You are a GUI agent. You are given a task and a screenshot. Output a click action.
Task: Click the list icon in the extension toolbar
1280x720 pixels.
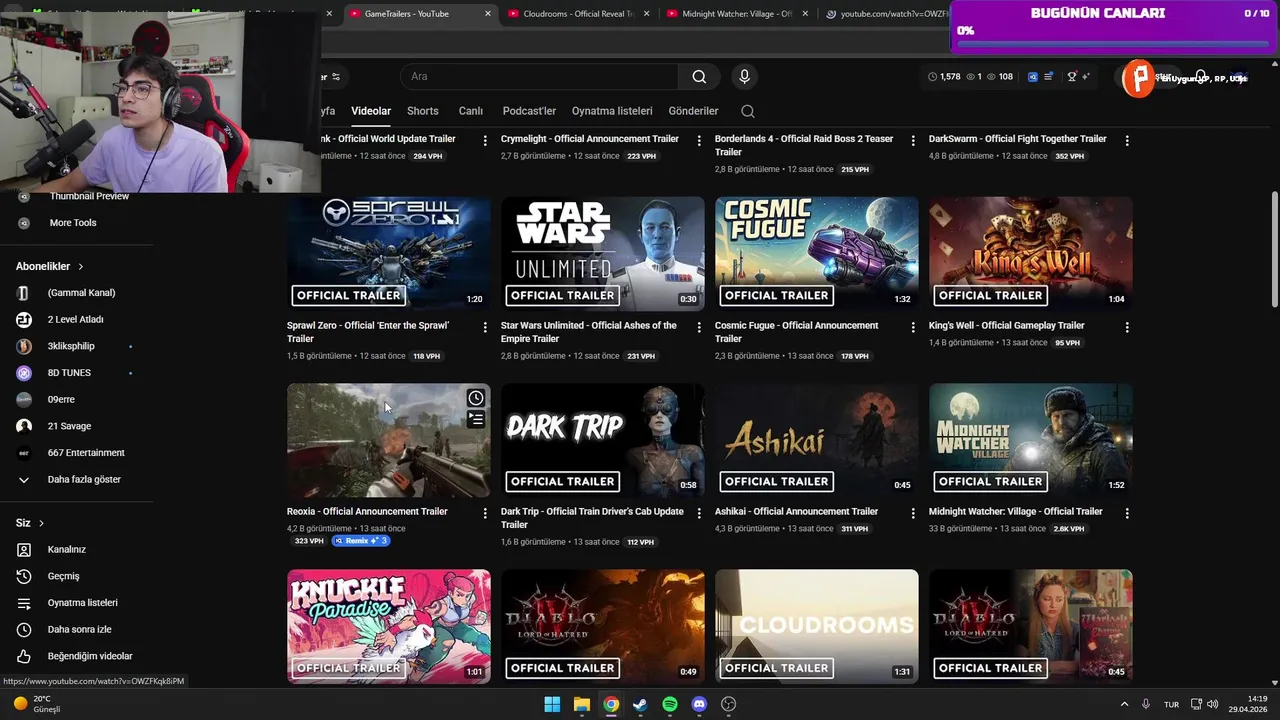(x=1048, y=77)
